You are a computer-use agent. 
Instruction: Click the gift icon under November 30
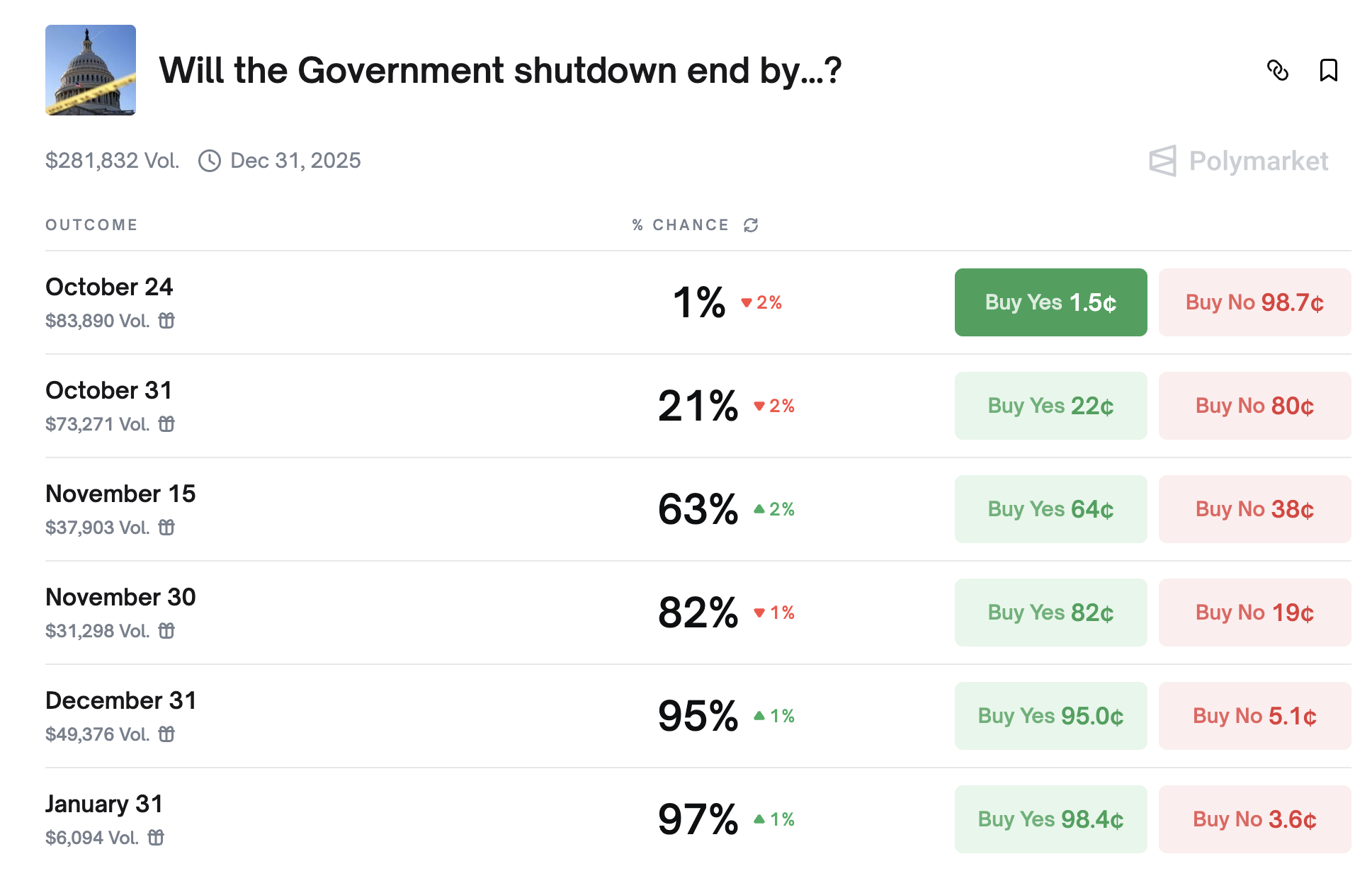pyautogui.click(x=166, y=631)
